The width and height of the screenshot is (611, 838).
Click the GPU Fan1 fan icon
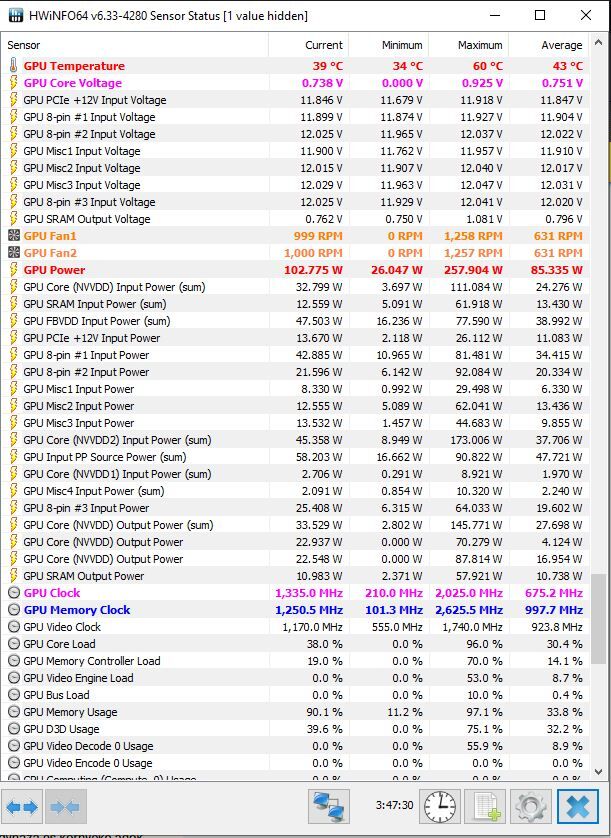14,236
